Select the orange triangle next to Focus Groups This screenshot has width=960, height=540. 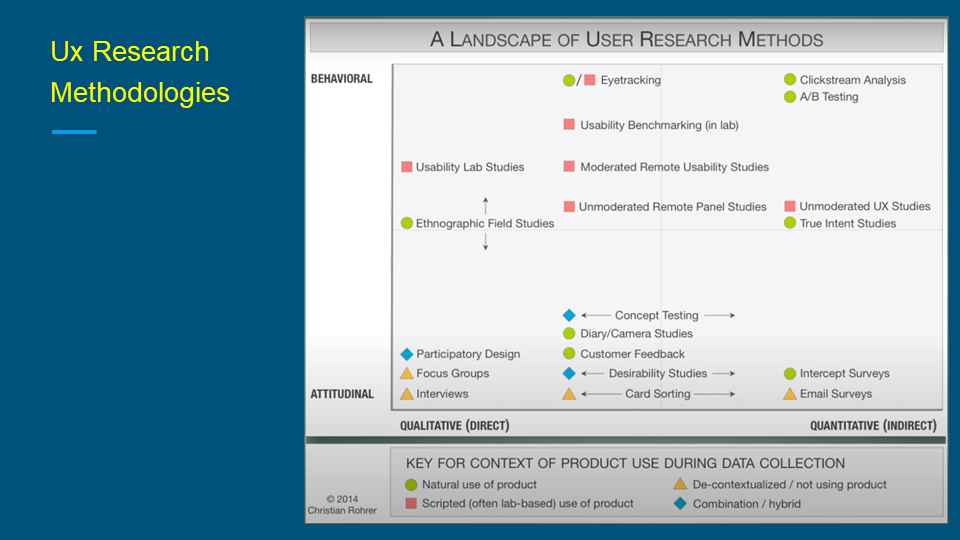407,373
